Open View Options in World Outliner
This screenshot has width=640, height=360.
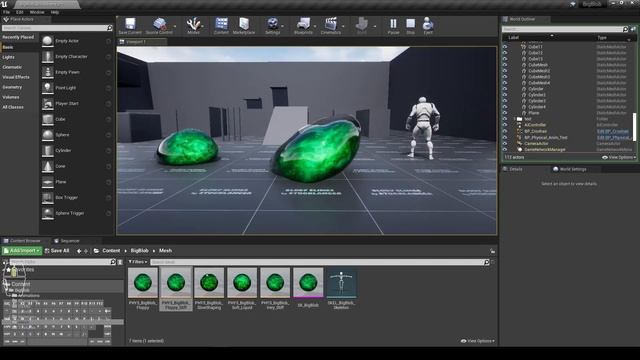(x=619, y=157)
